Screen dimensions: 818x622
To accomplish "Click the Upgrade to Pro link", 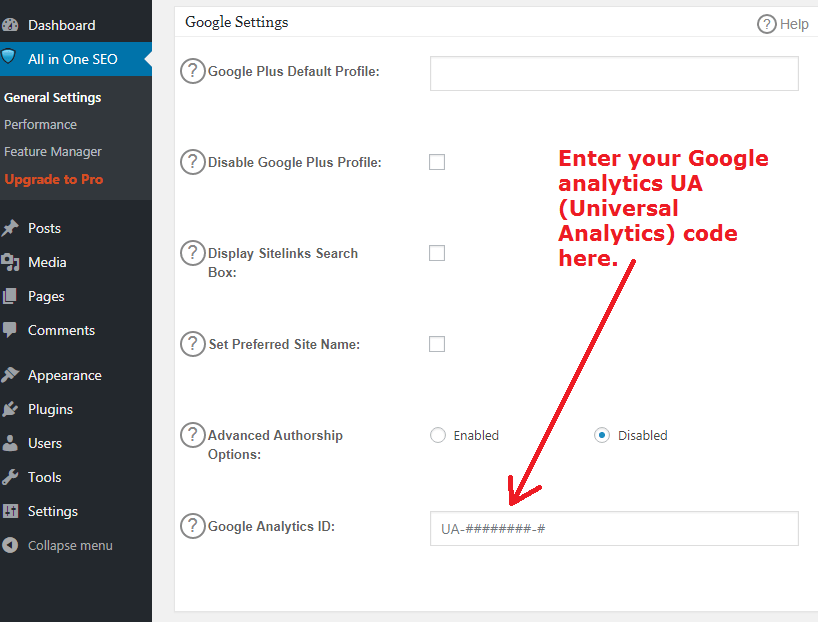I will 54,179.
